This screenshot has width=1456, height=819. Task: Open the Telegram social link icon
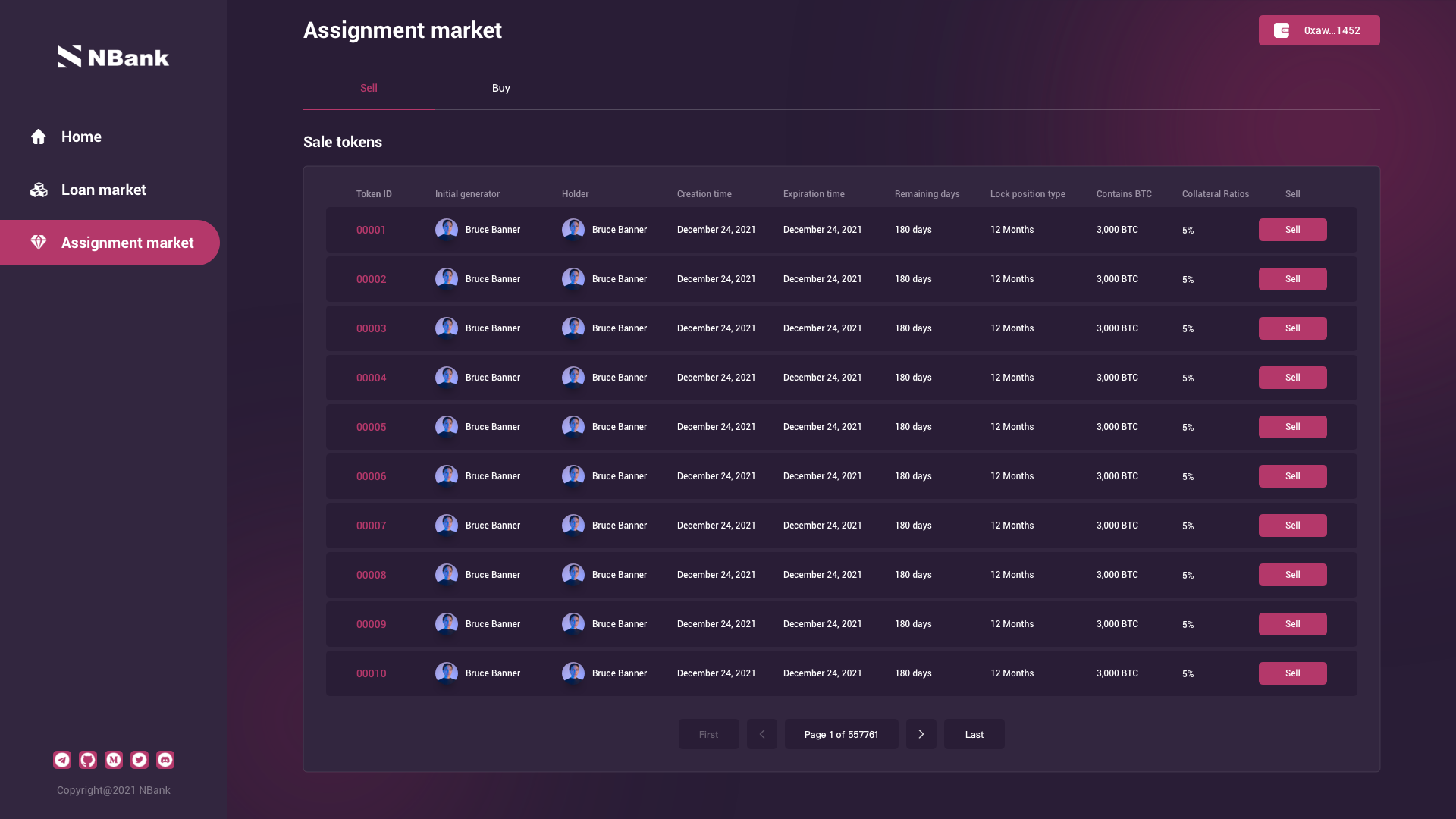pos(62,760)
